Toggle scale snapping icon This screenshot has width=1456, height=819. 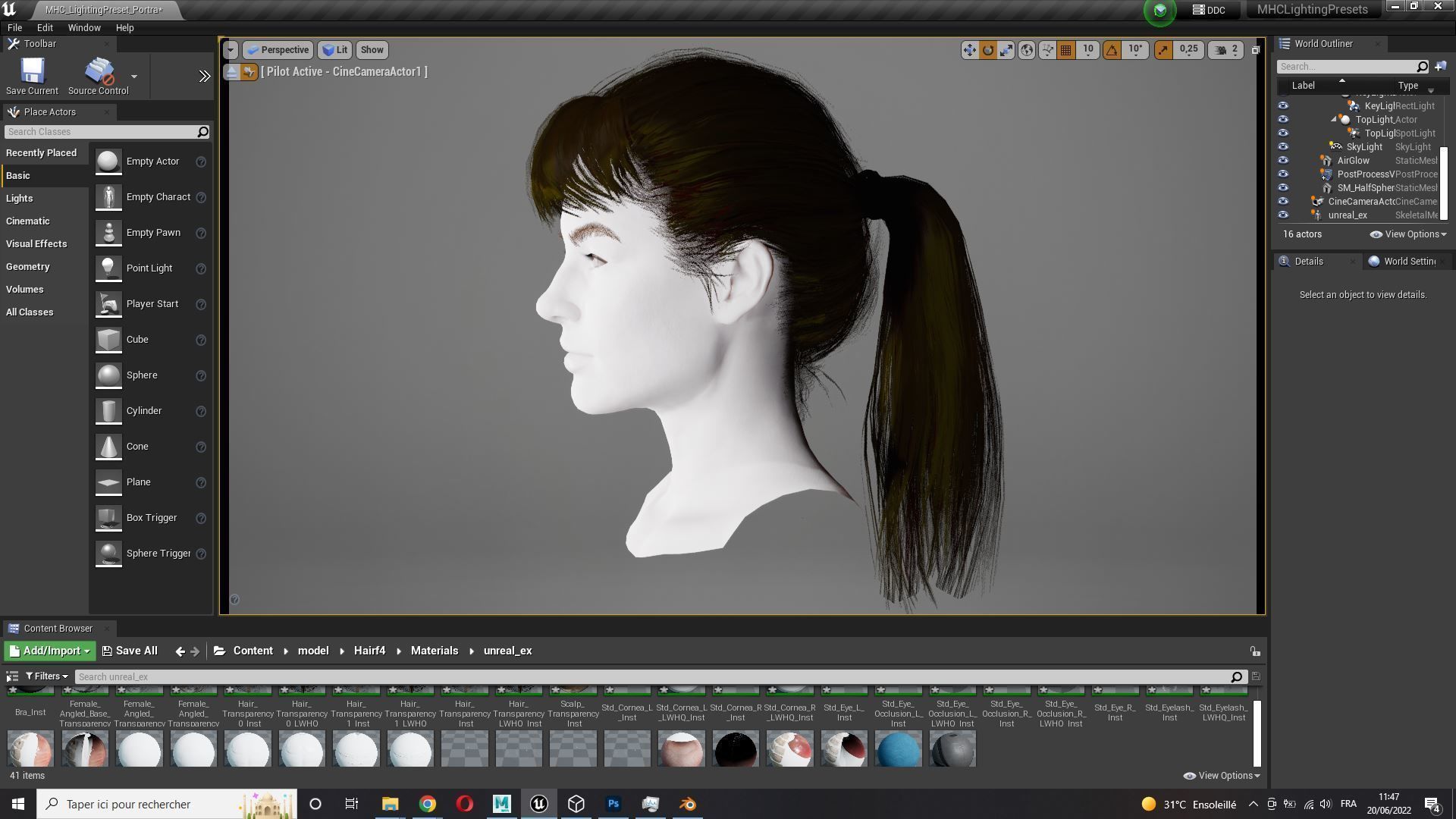[x=1163, y=50]
